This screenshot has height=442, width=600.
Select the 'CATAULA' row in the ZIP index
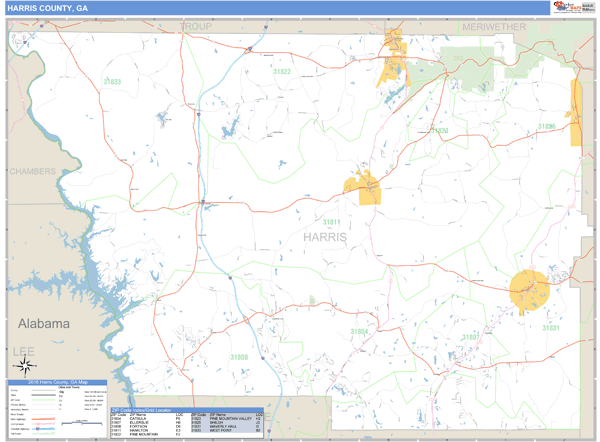tap(148, 419)
